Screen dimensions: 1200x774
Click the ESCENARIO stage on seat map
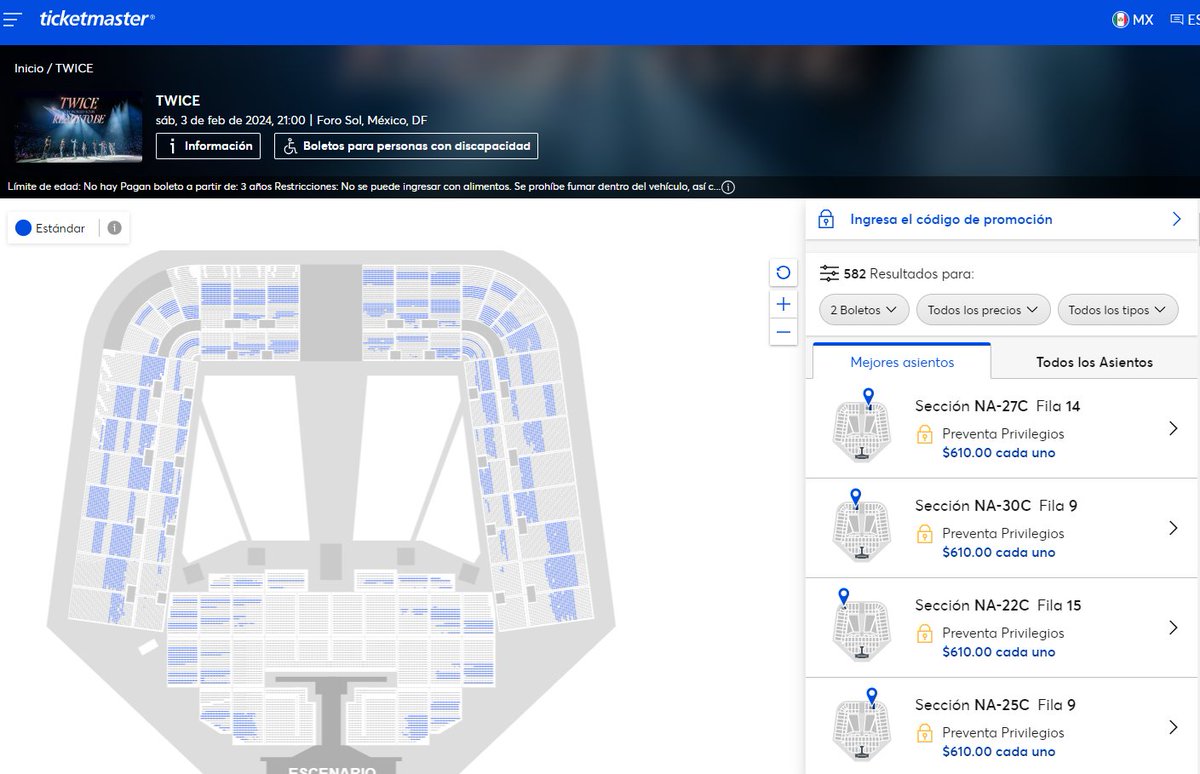click(332, 766)
